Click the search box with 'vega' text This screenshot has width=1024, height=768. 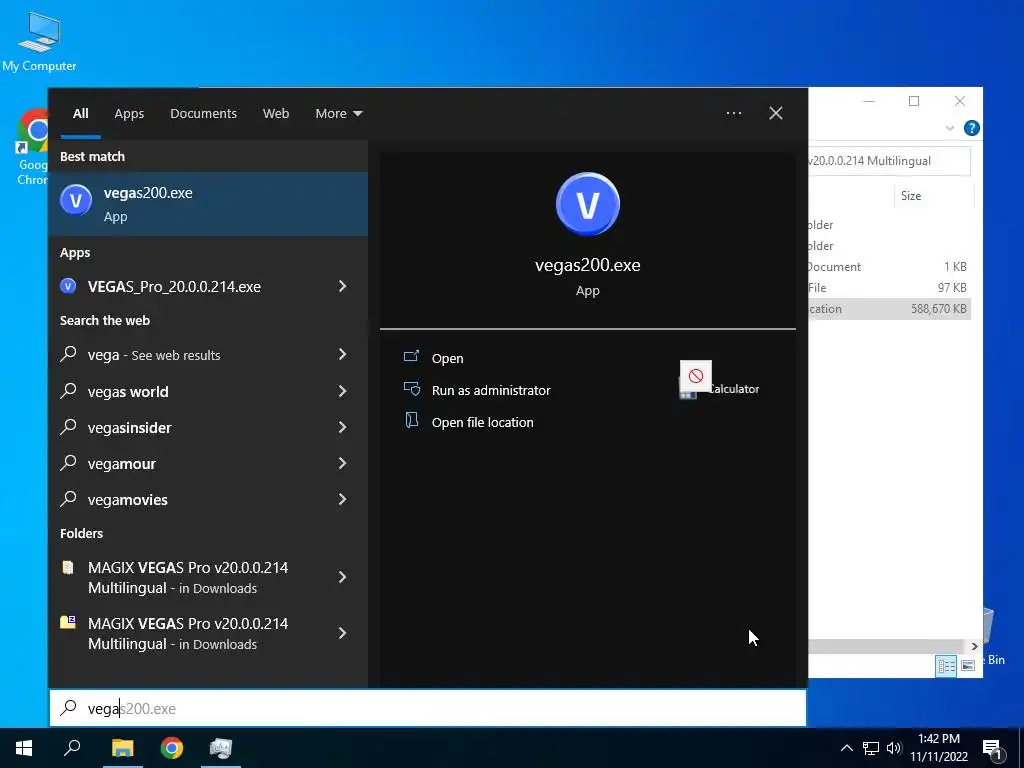coord(428,708)
